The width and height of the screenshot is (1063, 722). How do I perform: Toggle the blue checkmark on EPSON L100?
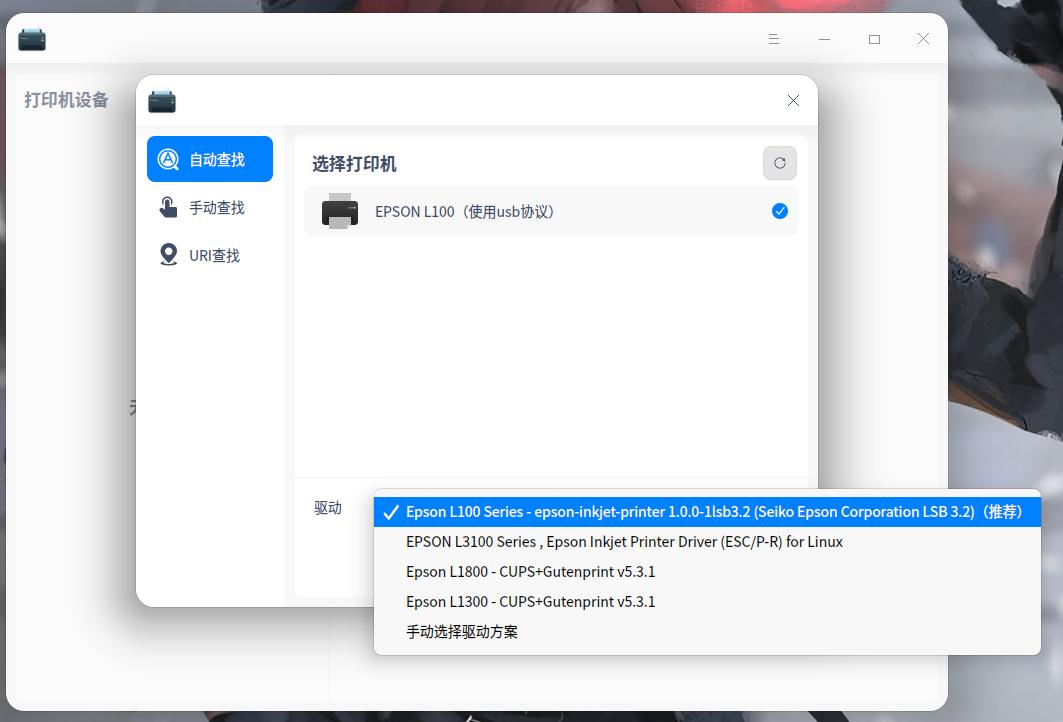(780, 212)
